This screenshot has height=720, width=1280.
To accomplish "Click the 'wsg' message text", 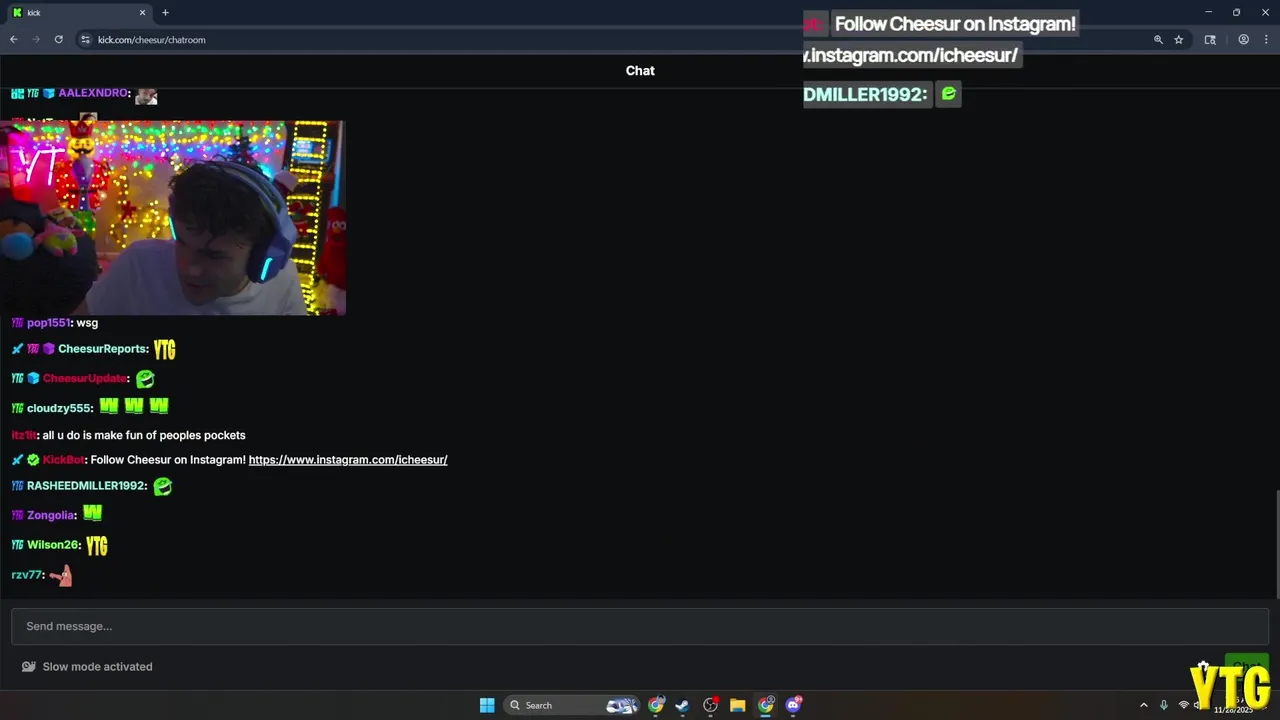I will click(87, 323).
